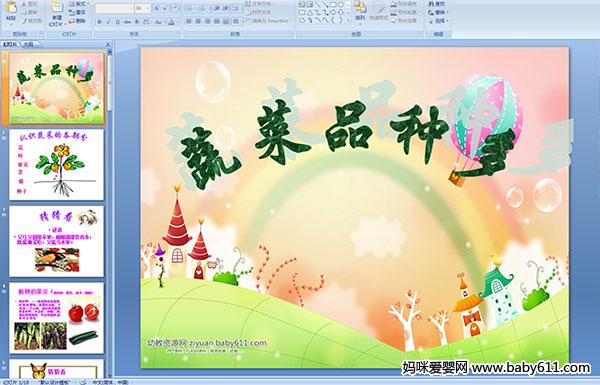The image size is (600, 385).
Task: Toggle Bold formatting
Action: 99,22
